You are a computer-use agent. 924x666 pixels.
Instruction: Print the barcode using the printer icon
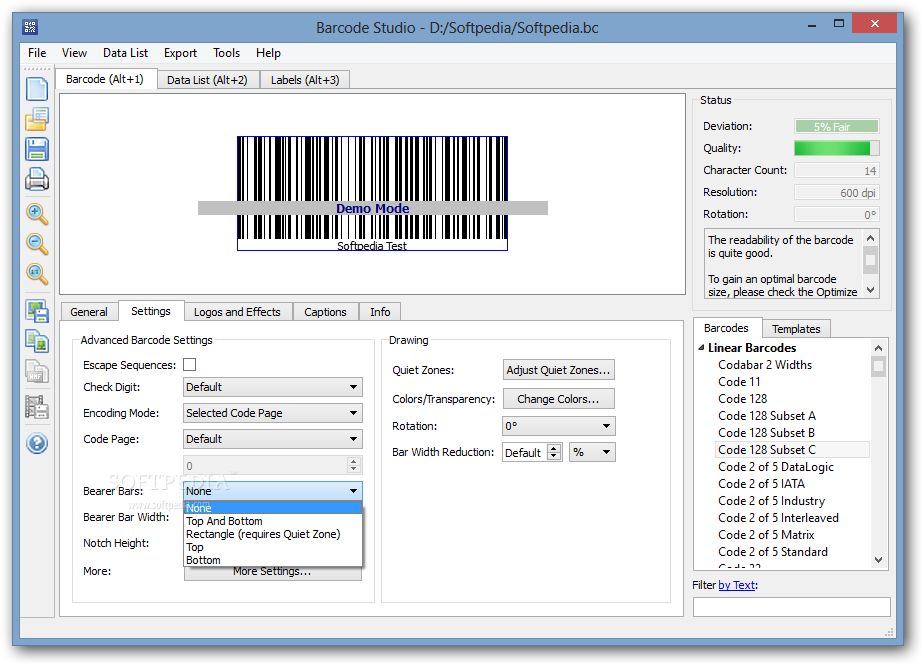click(x=37, y=179)
